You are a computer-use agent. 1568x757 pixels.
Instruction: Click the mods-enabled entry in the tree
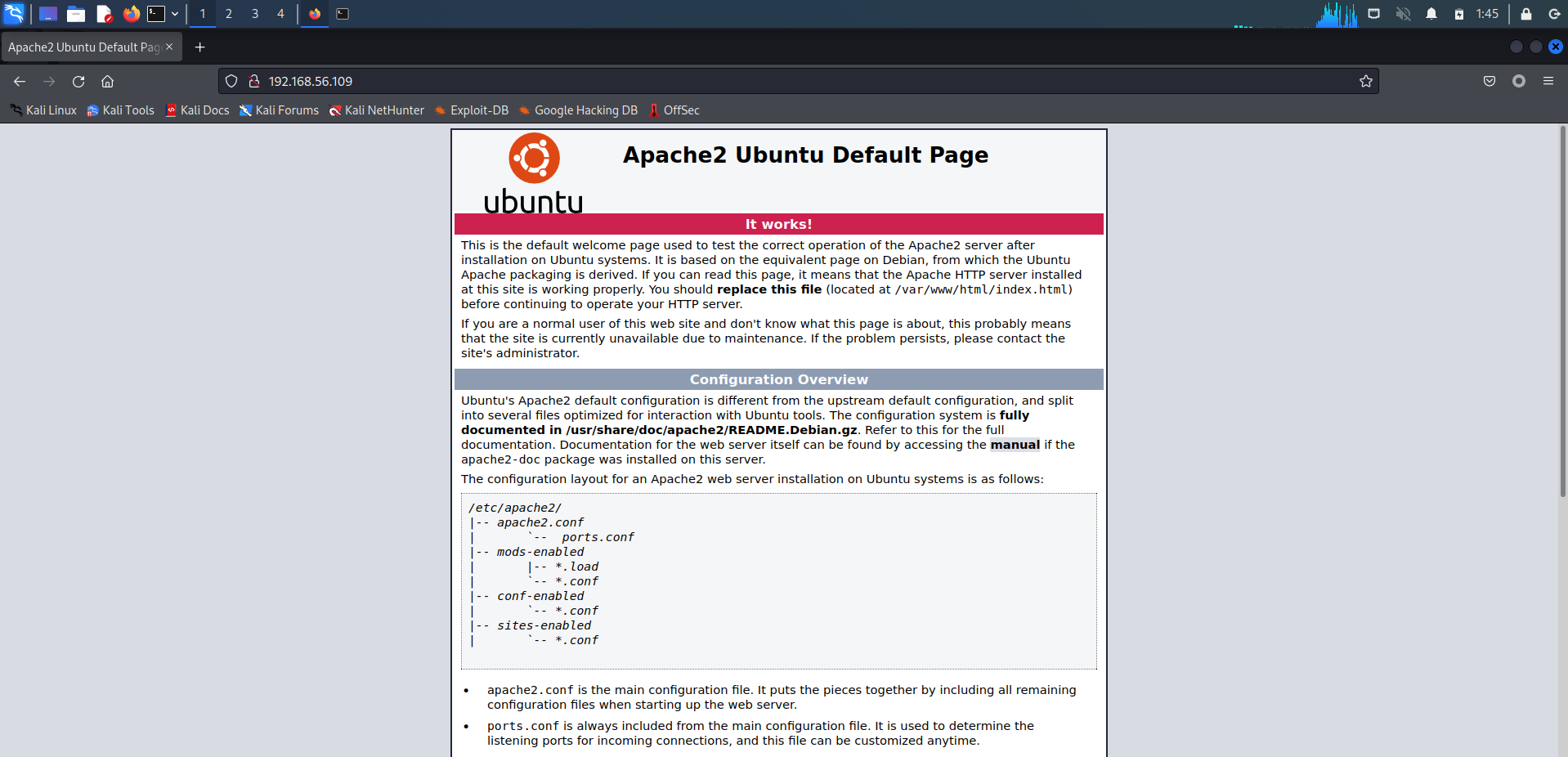(540, 552)
